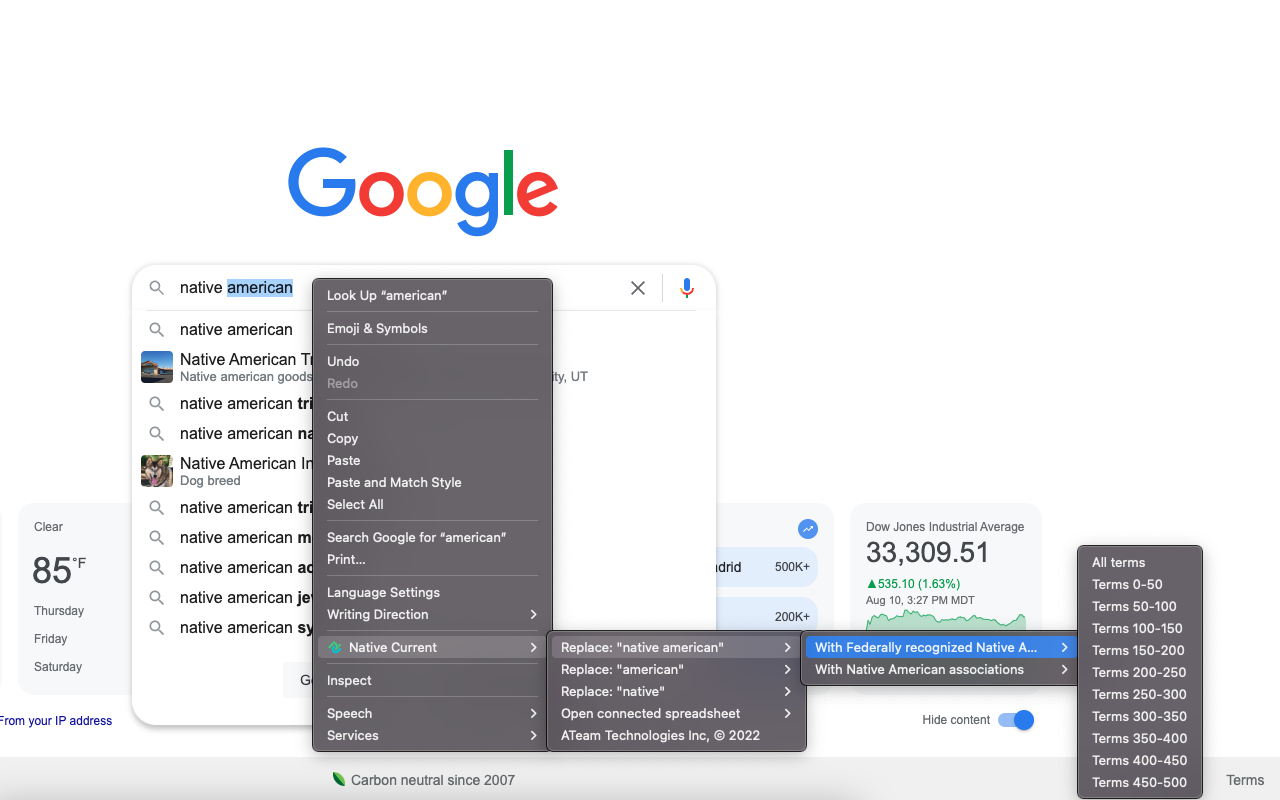Pick "Terms 100-150" from the terms list
The image size is (1280, 800).
pyautogui.click(x=1136, y=628)
